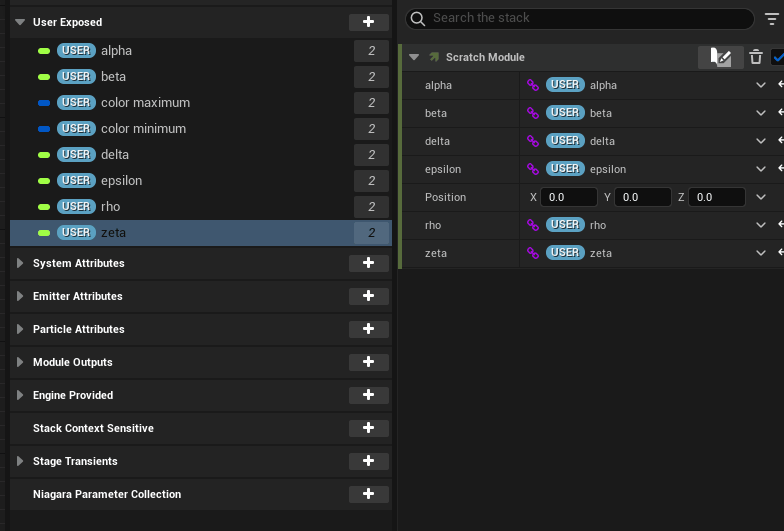Select the rho parameter in User Exposed

pyautogui.click(x=110, y=206)
